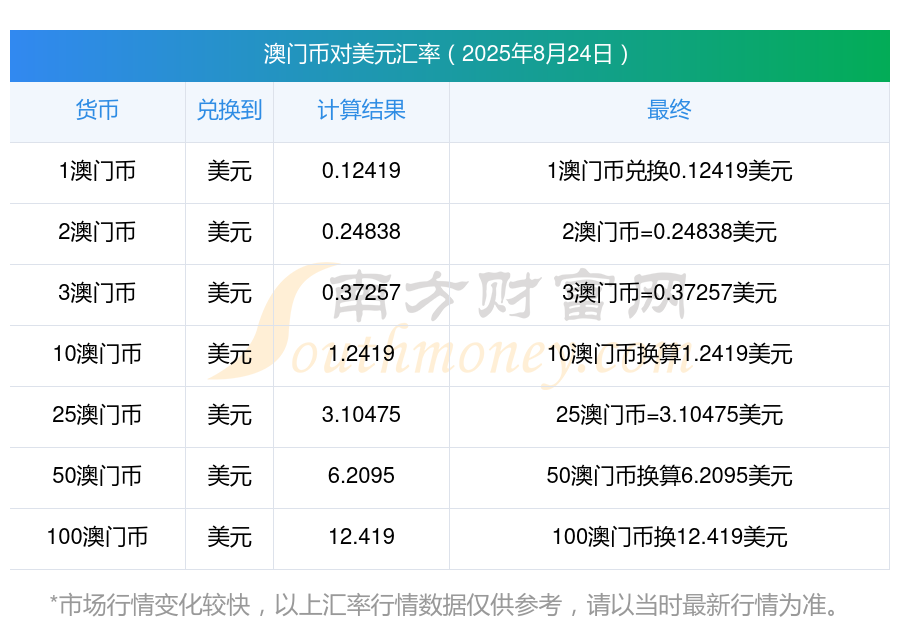Image resolution: width=900 pixels, height=636 pixels.
Task: Select the 1澳门币 cell
Action: (97, 171)
